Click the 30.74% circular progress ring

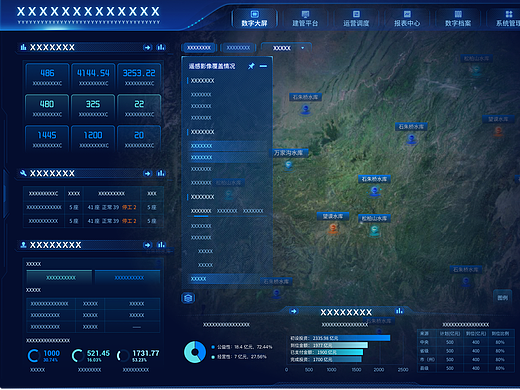tap(34, 356)
